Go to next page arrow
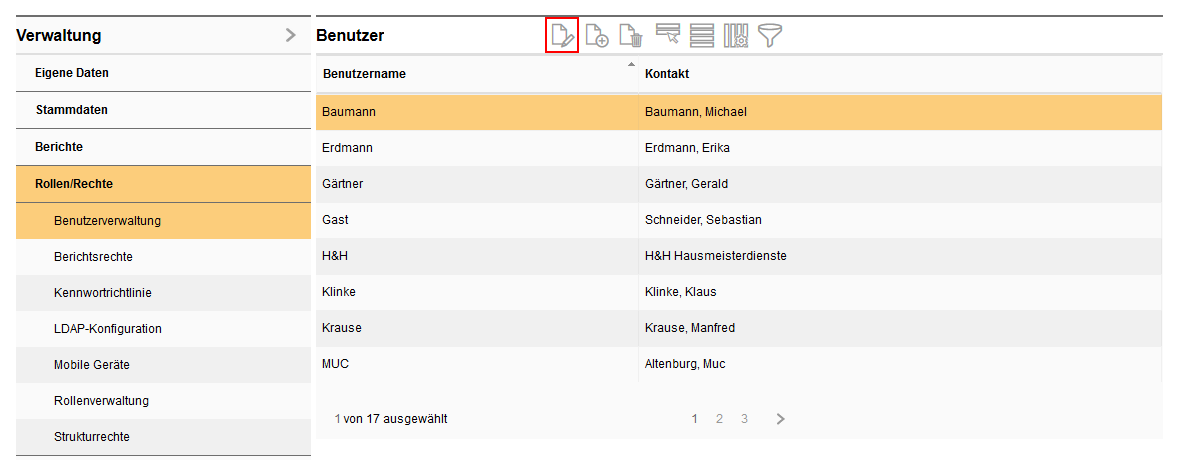Image resolution: width=1183 pixels, height=460 pixels. (x=781, y=419)
